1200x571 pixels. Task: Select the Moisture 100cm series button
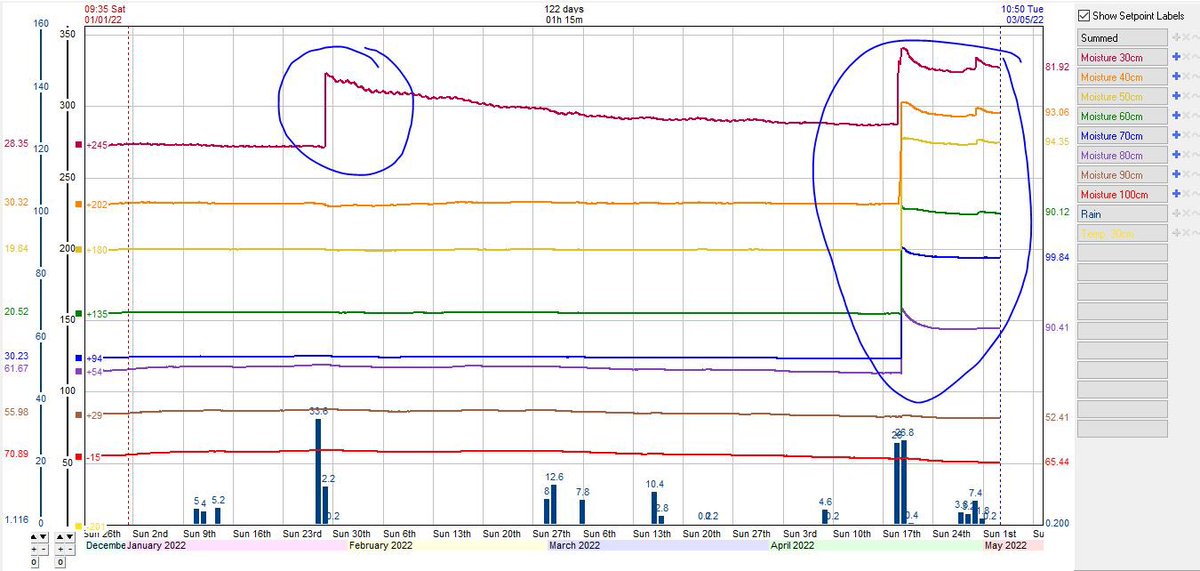[x=1122, y=194]
